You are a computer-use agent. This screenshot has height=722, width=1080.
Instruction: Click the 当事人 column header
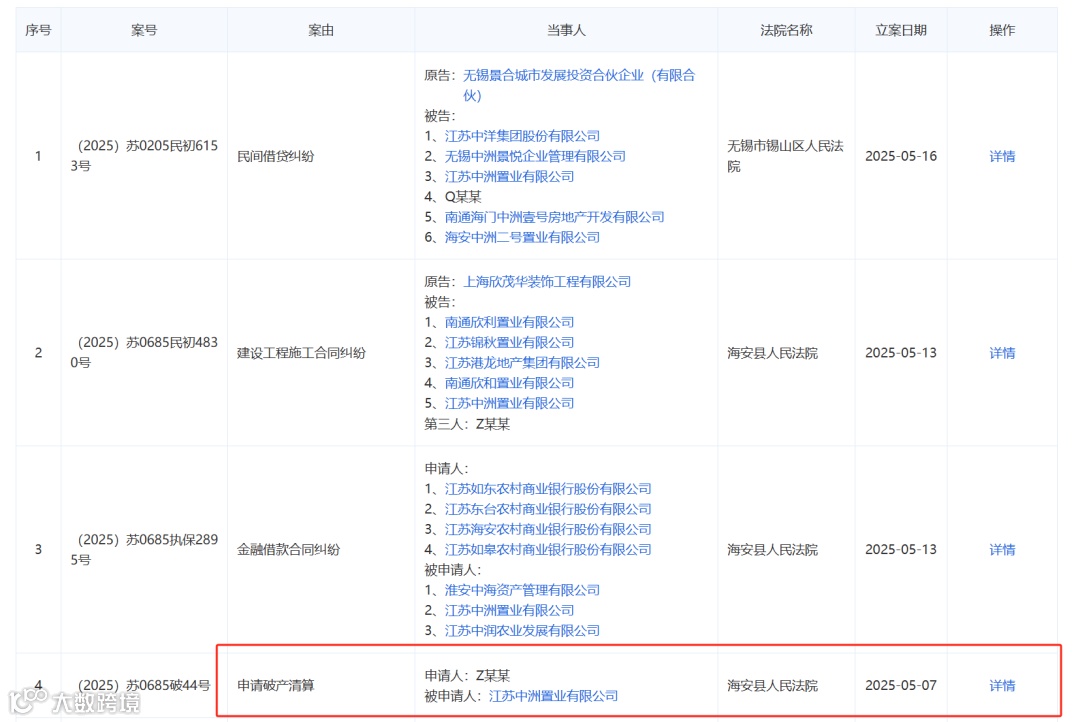pyautogui.click(x=566, y=30)
